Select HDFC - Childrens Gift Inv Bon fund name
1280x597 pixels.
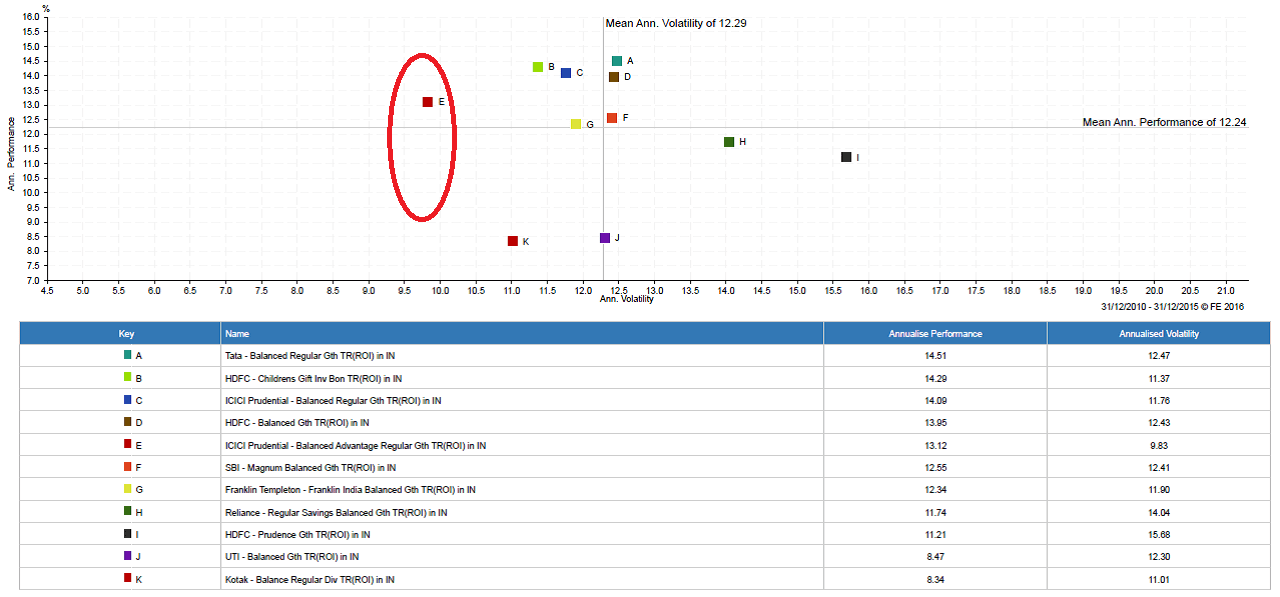314,379
